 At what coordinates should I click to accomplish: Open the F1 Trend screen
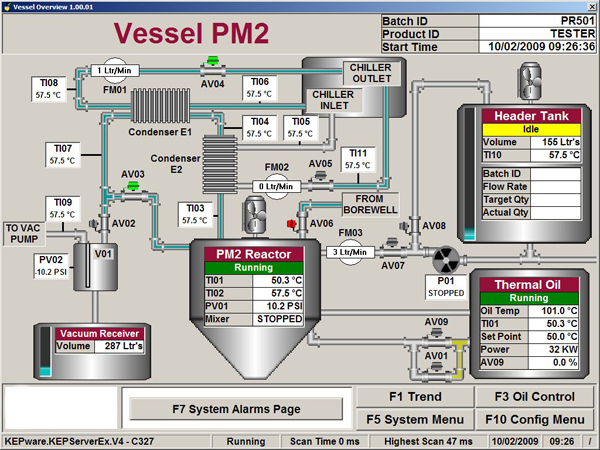[415, 397]
